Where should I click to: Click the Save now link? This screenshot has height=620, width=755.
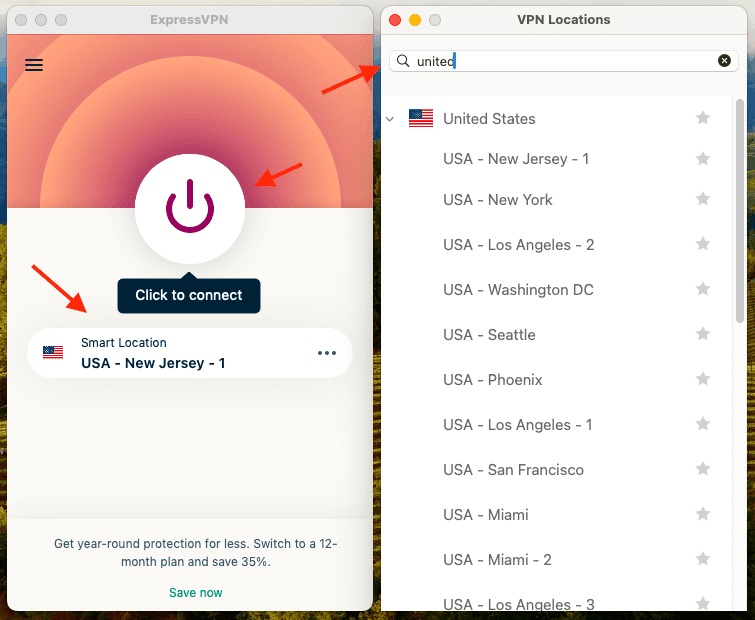click(x=195, y=593)
